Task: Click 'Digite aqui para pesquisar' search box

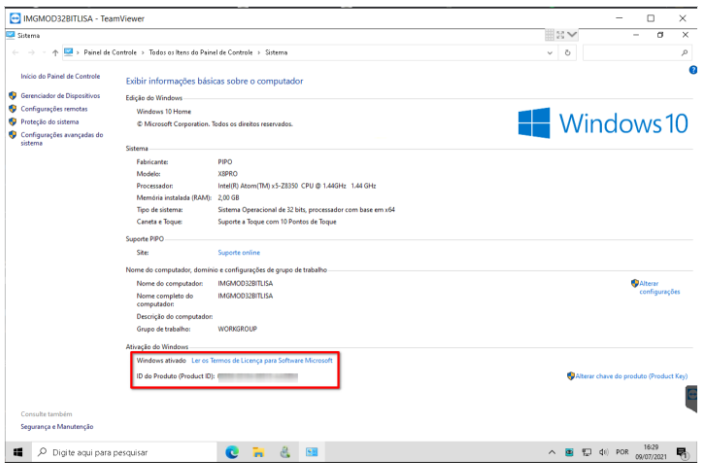Action: pos(124,452)
